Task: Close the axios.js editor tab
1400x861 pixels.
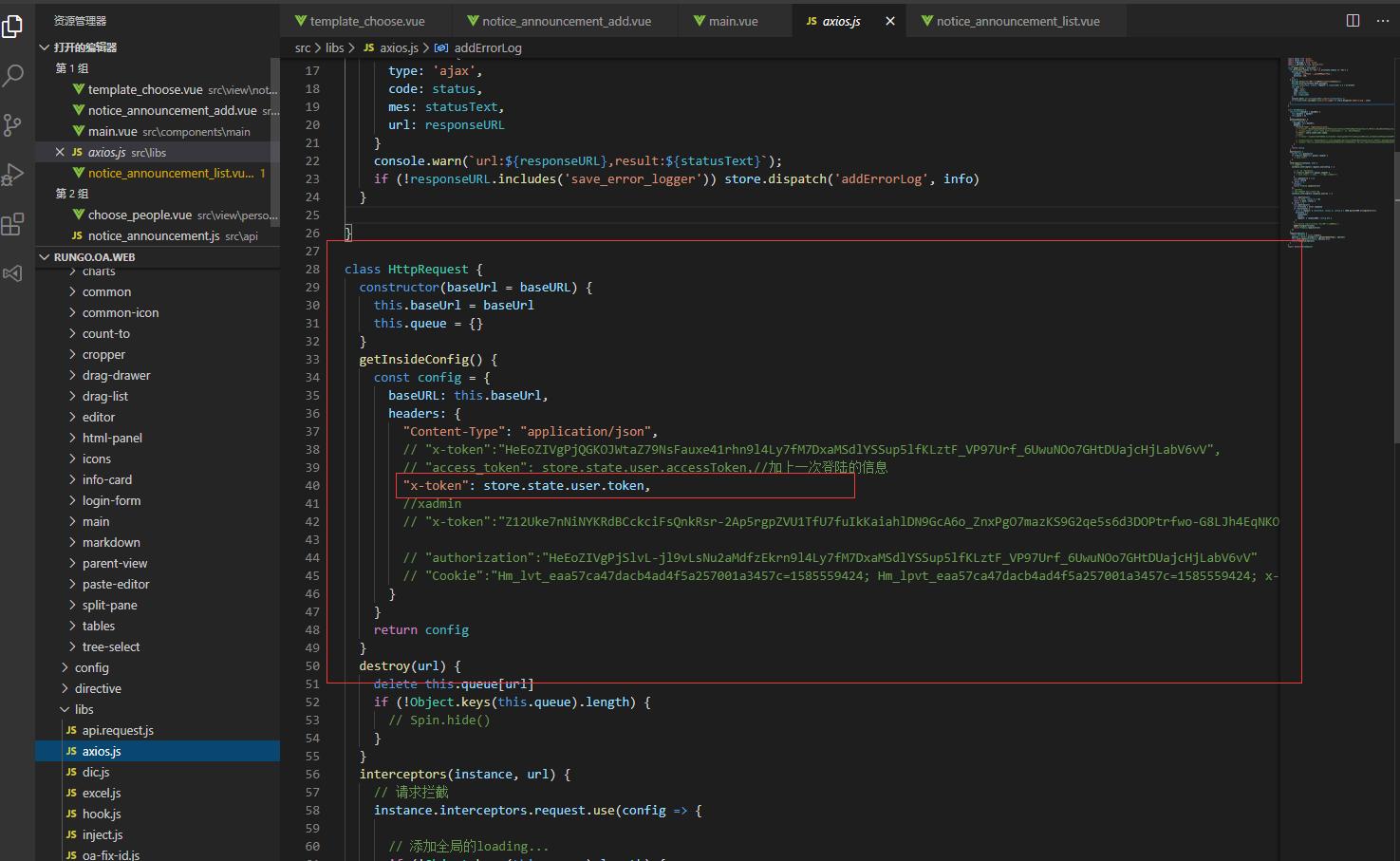Action: tap(890, 21)
